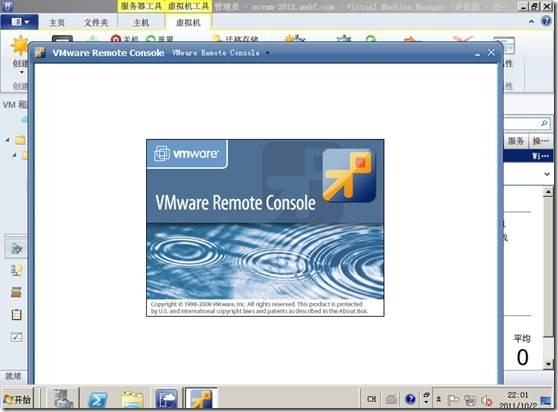Launch PowerShell from the taskbar
The height and width of the screenshot is (412, 558).
pos(98,400)
